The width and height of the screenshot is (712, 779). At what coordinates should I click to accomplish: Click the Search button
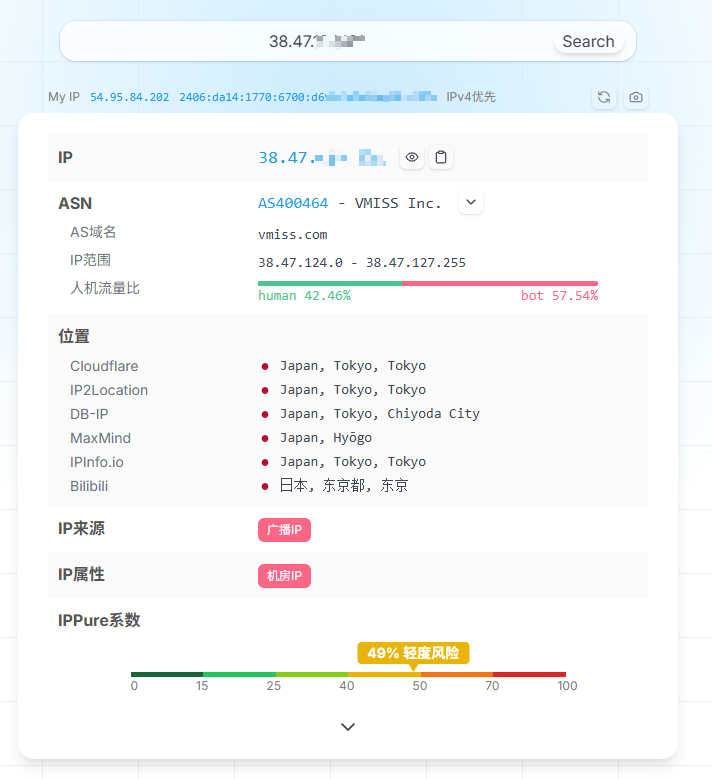(x=588, y=41)
